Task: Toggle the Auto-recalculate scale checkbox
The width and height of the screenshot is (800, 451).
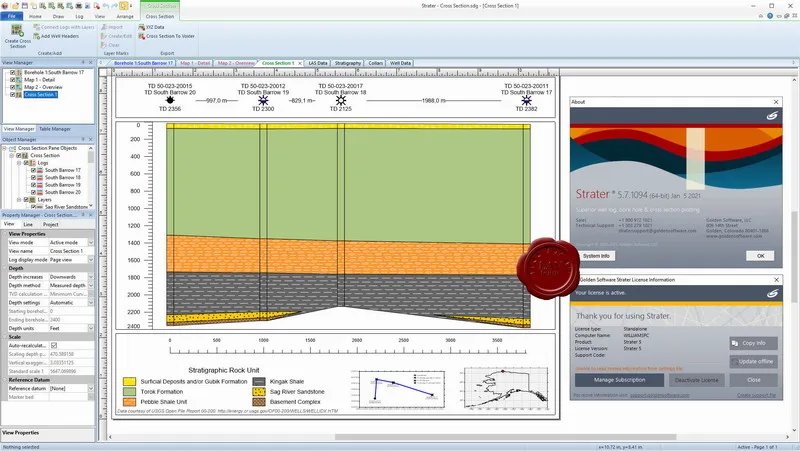Action: 54,345
